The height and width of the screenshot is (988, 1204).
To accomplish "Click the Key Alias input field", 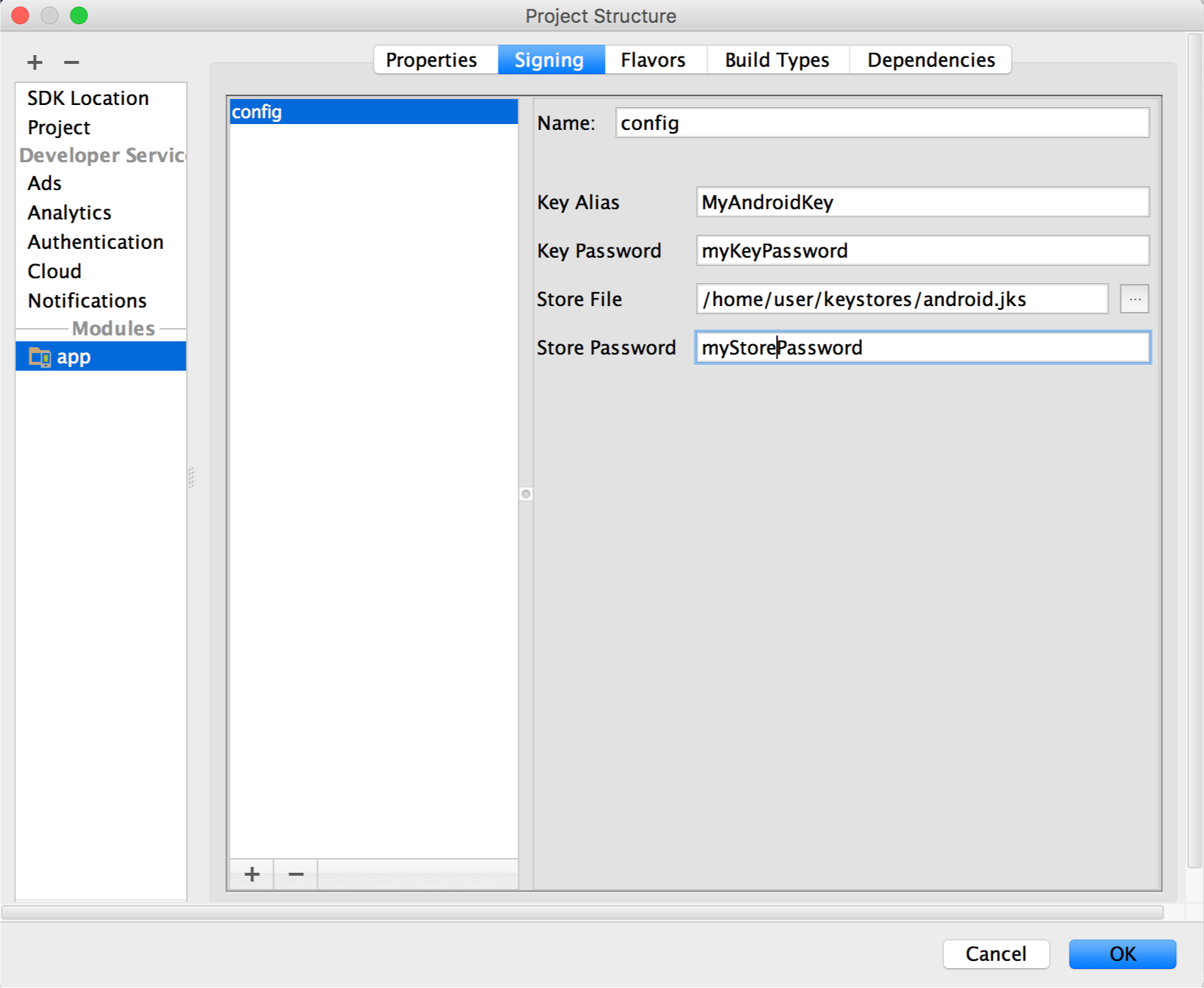I will coord(921,203).
